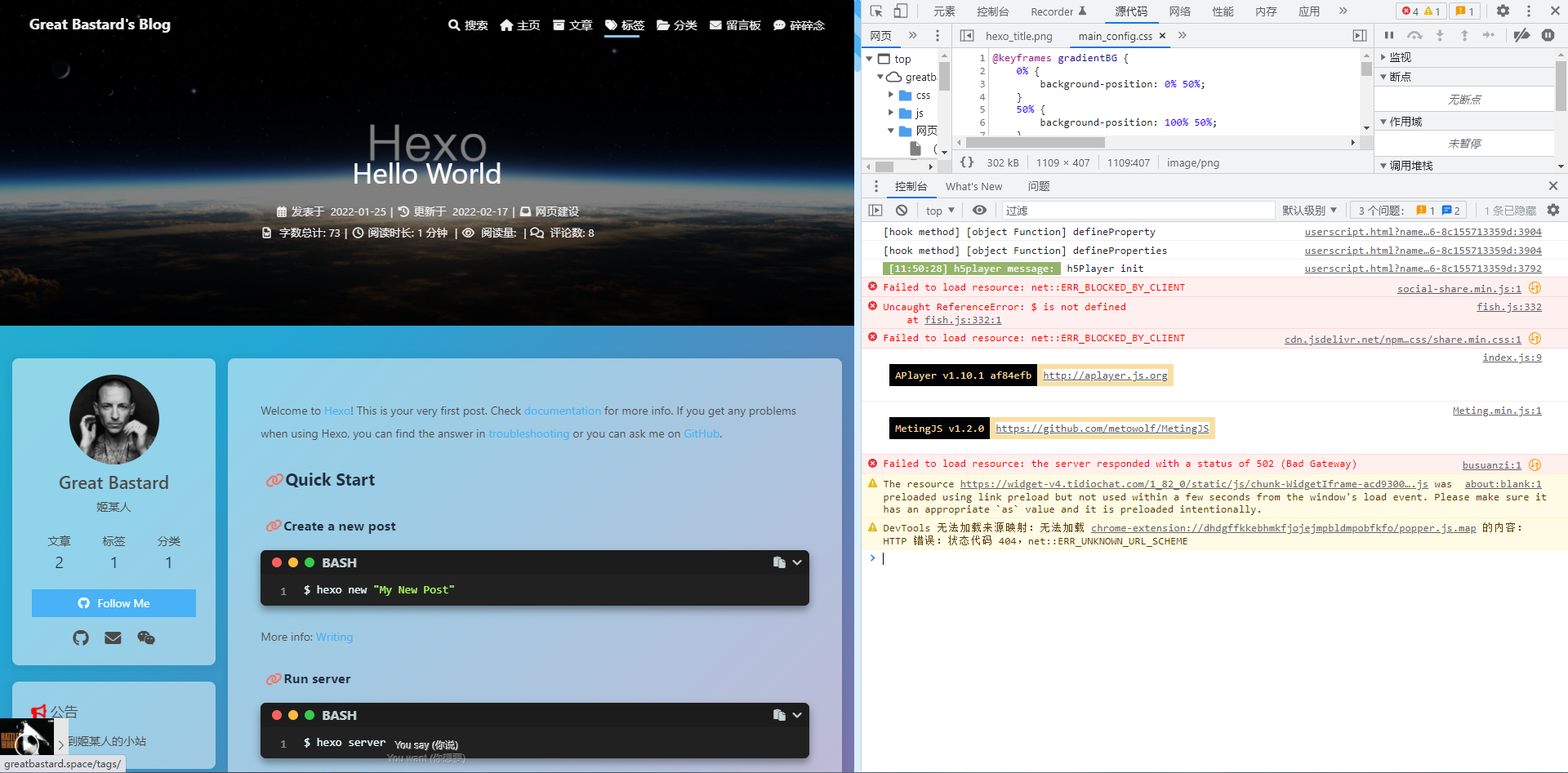
Task: Click the step out of function button
Action: (1464, 35)
